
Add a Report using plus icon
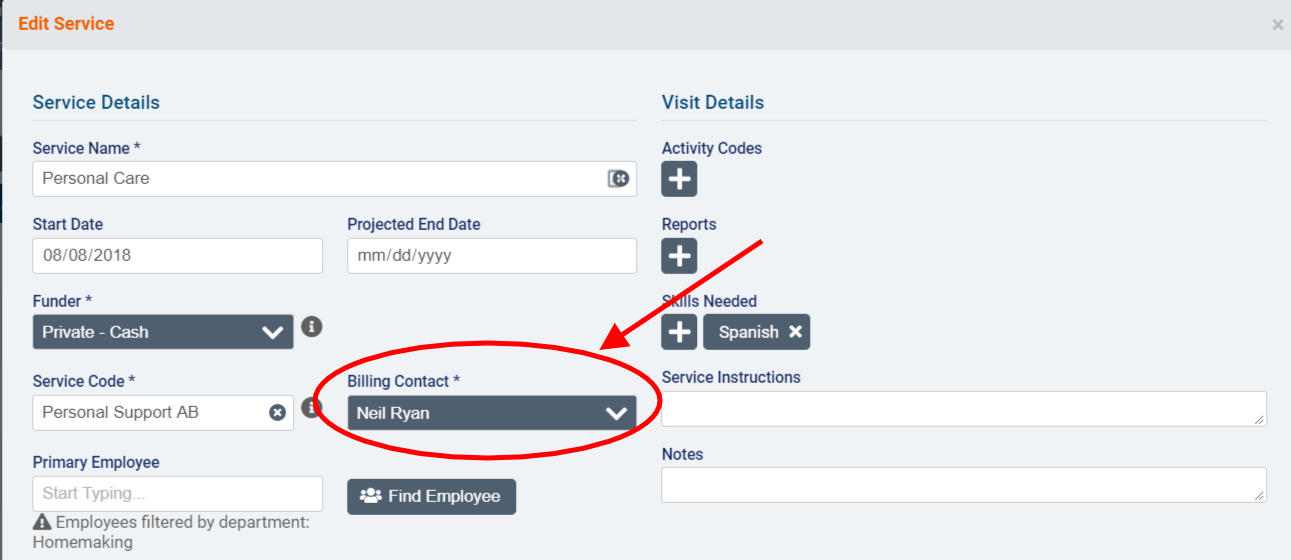coord(679,256)
